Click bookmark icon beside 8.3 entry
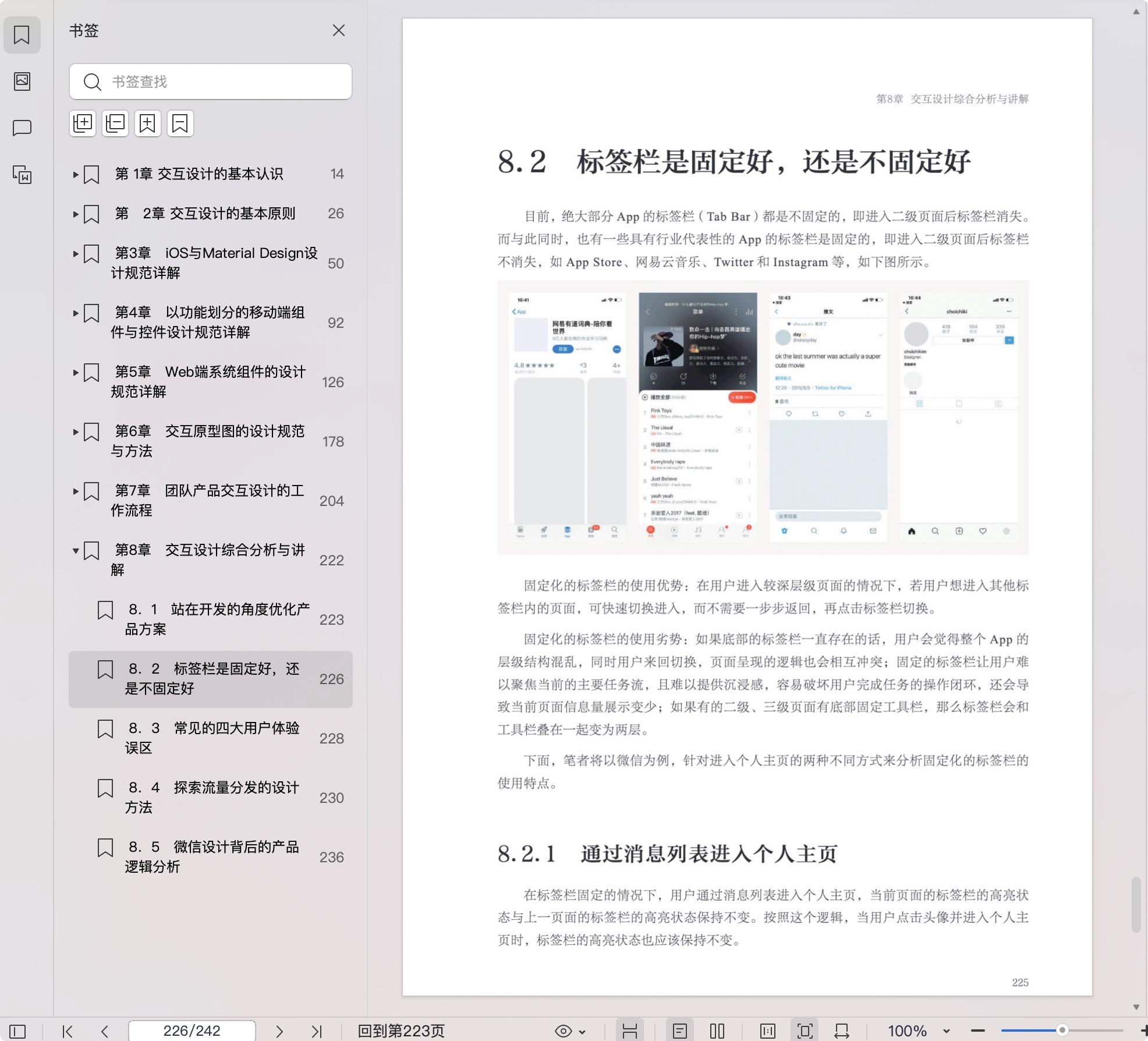1148x1041 pixels. pyautogui.click(x=105, y=729)
